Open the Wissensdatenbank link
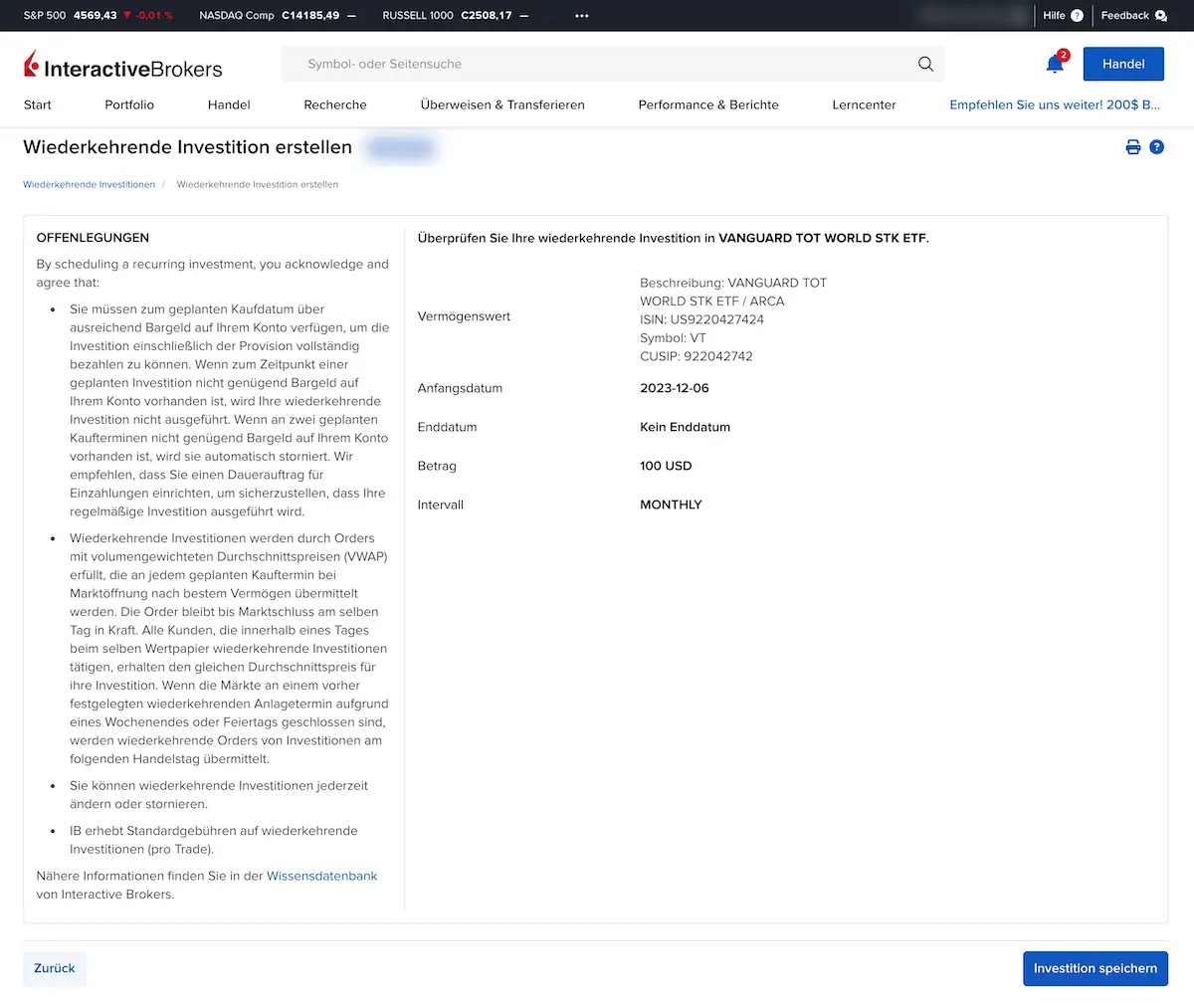Image resolution: width=1194 pixels, height=1008 pixels. pyautogui.click(x=322, y=876)
